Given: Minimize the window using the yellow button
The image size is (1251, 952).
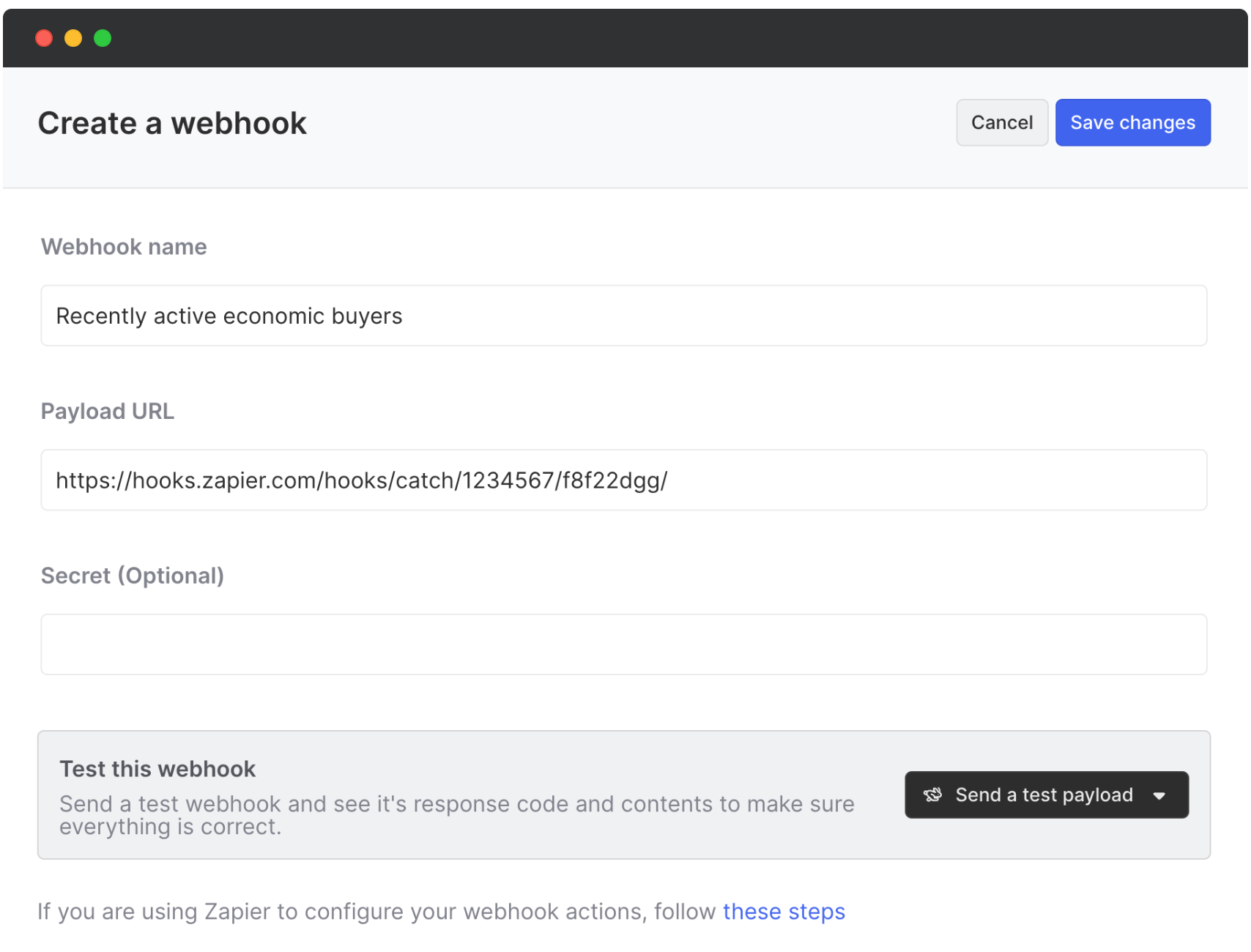Looking at the screenshot, I should pyautogui.click(x=73, y=38).
